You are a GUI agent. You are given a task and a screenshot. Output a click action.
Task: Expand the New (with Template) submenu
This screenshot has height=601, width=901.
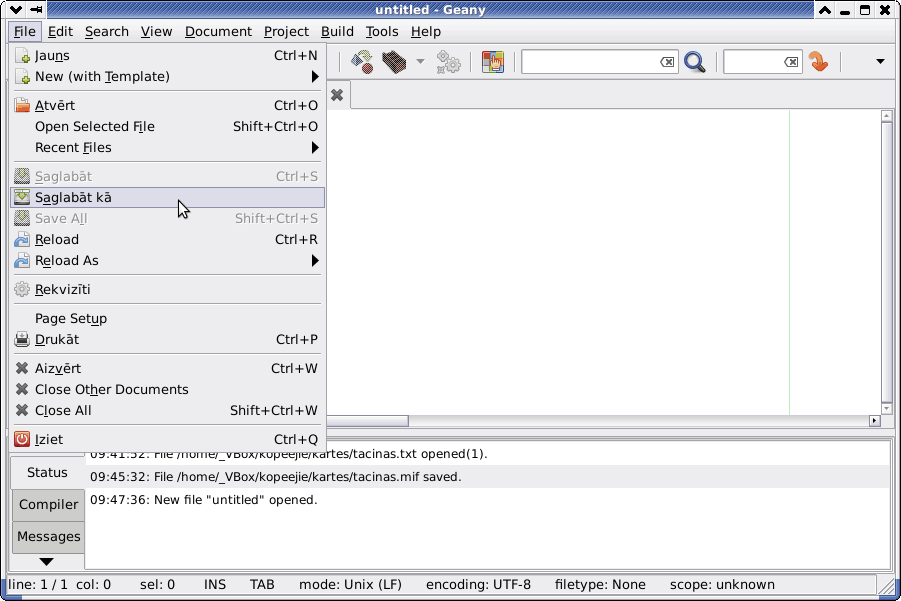coord(168,76)
